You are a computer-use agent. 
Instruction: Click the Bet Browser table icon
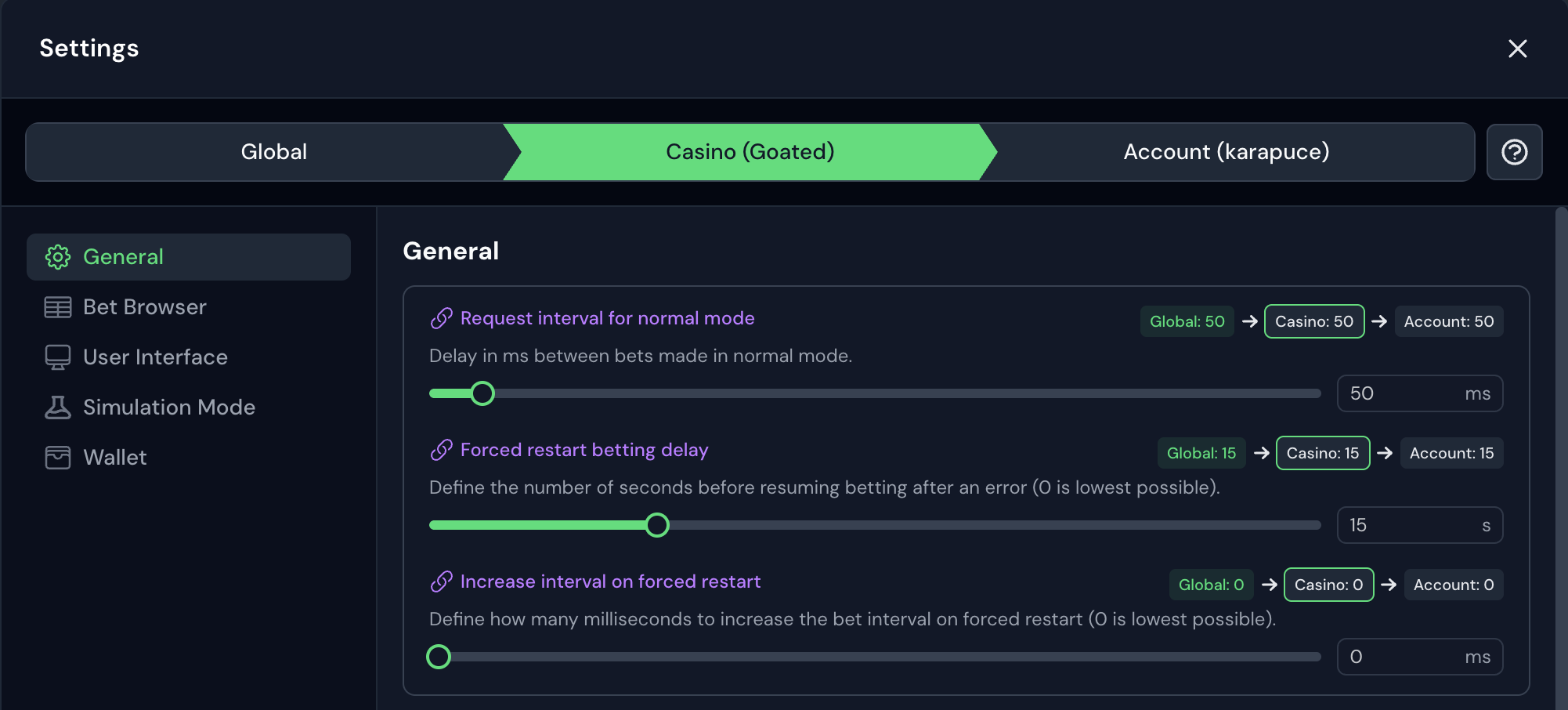click(58, 307)
